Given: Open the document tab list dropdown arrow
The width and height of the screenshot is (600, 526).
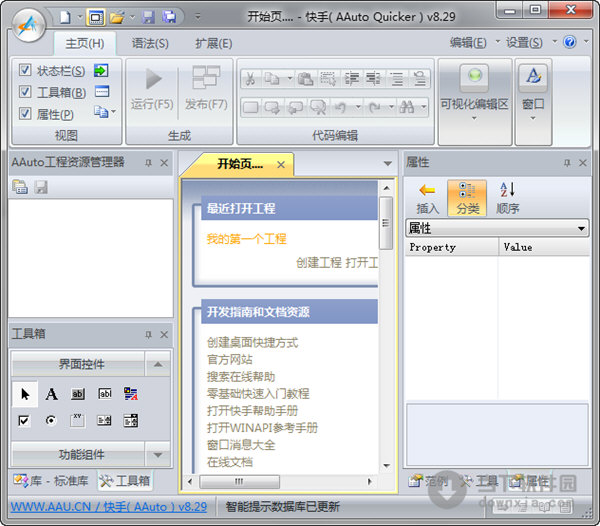Looking at the screenshot, I should point(388,164).
